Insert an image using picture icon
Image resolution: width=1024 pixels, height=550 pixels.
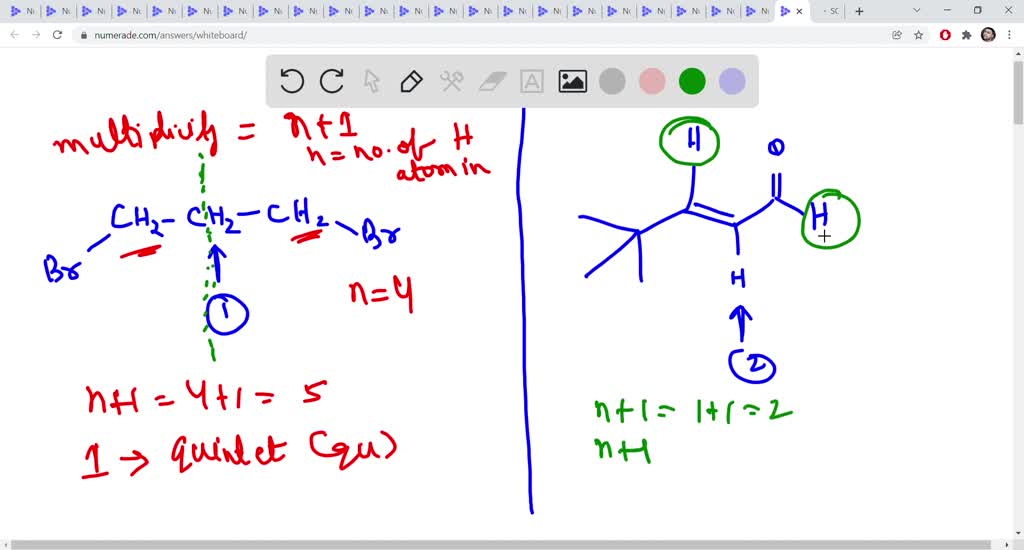pyautogui.click(x=572, y=81)
